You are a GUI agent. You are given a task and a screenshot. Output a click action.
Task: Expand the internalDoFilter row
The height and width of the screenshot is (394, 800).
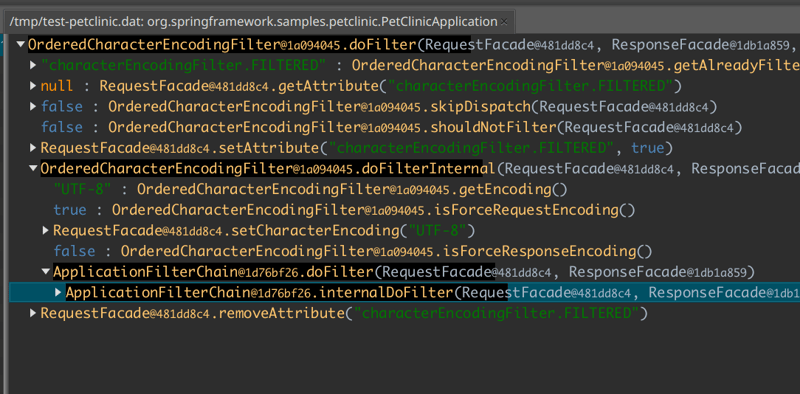[59, 292]
